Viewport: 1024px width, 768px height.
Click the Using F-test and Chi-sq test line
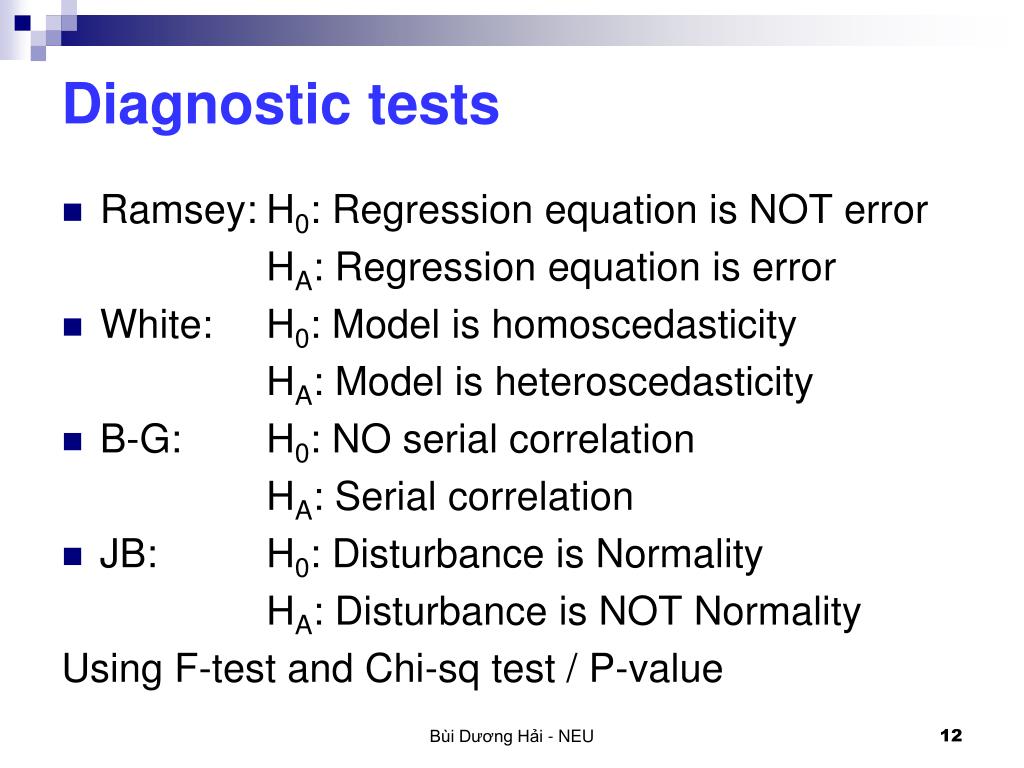point(392,670)
